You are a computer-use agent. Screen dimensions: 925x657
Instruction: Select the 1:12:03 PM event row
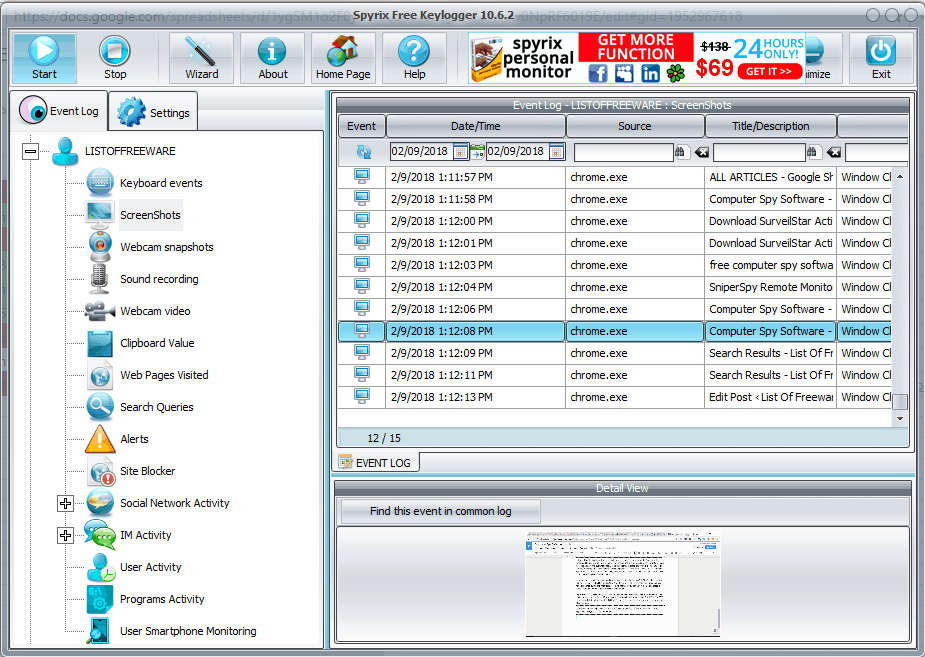click(615, 265)
